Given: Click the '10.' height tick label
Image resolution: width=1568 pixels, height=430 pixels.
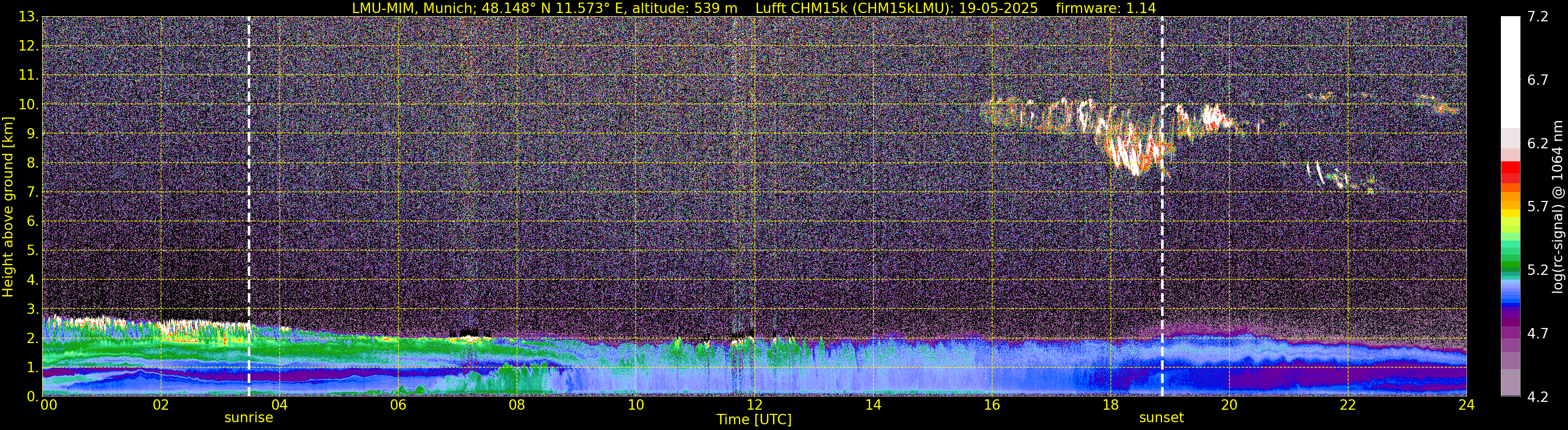Looking at the screenshot, I should click(29, 105).
